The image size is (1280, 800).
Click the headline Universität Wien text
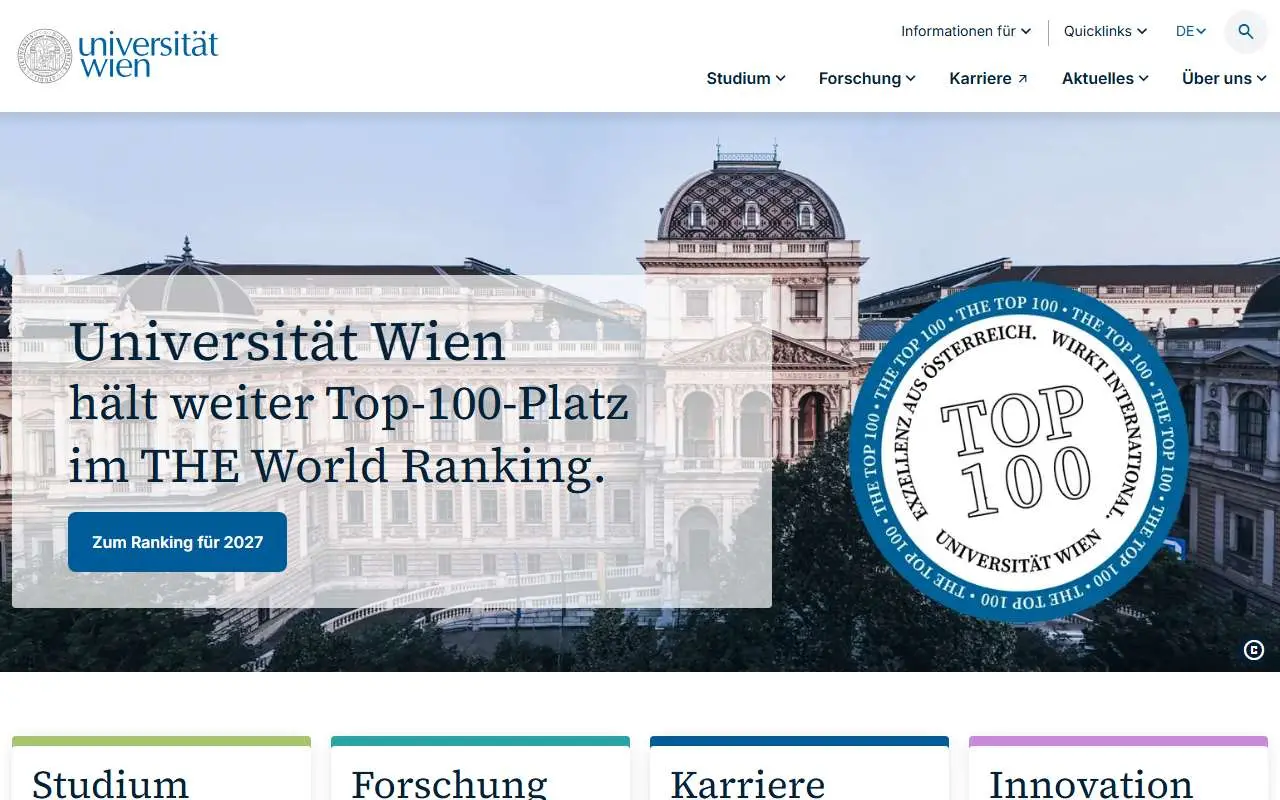click(x=288, y=342)
